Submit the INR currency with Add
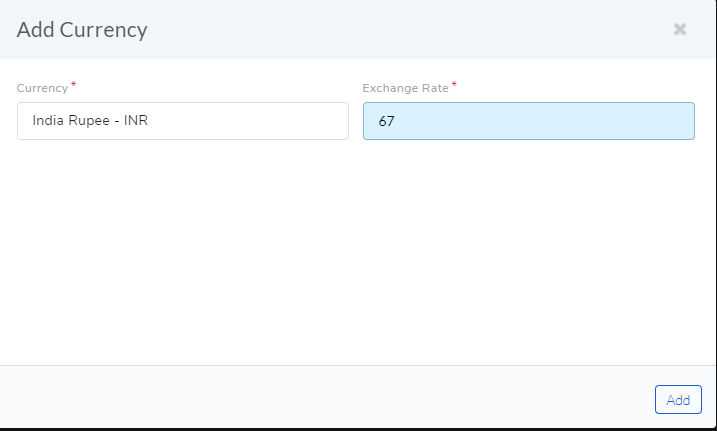The height and width of the screenshot is (431, 717). 678,399
